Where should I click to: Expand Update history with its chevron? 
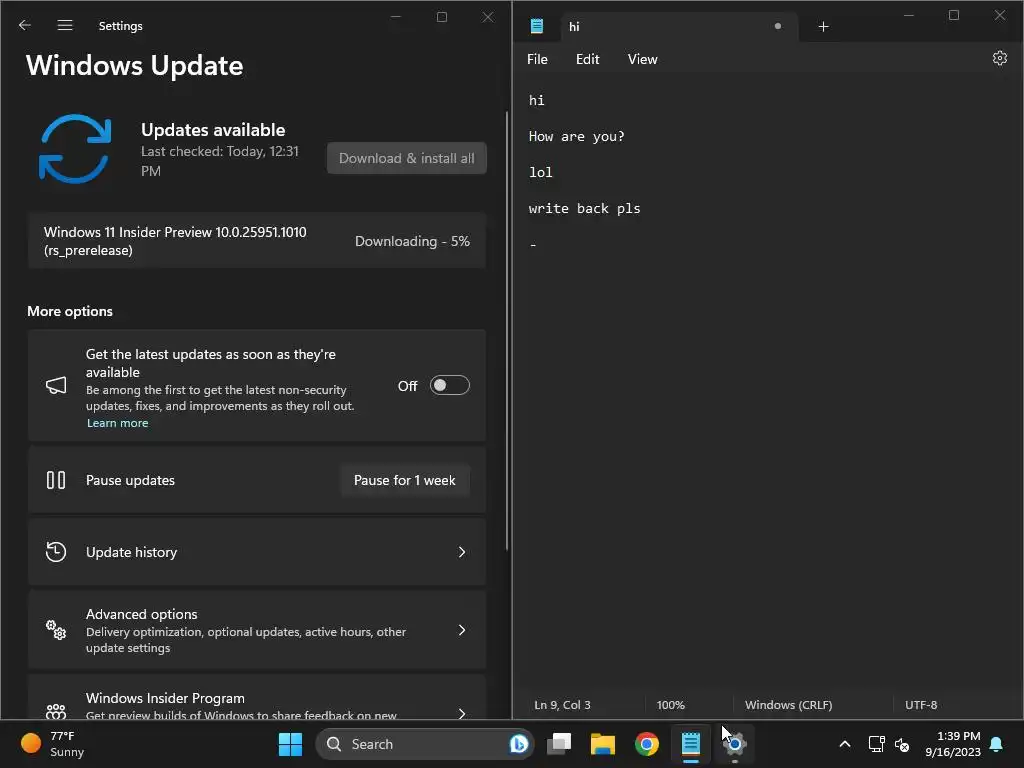pos(462,552)
